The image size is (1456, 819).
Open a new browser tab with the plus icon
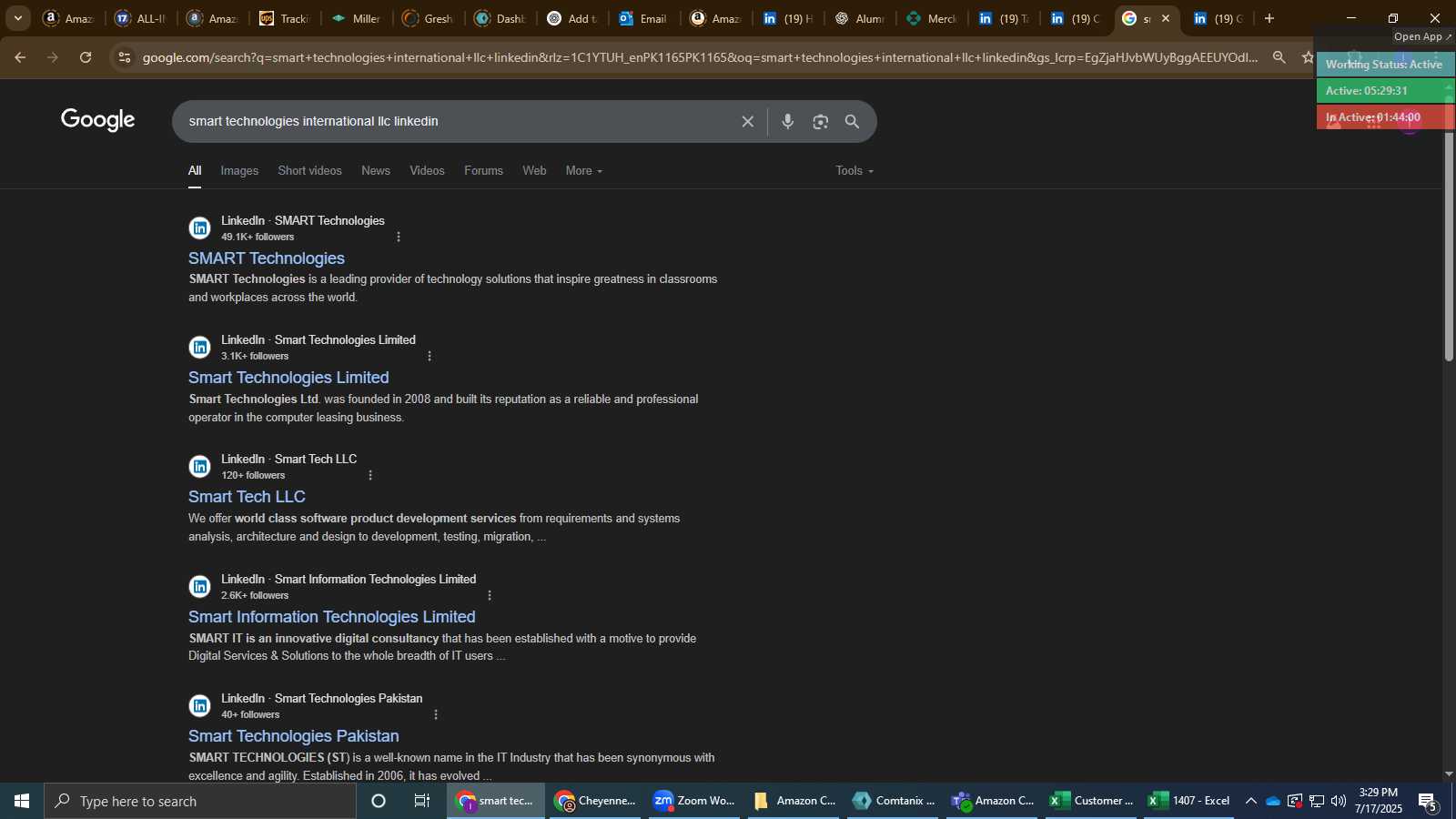tap(1269, 18)
